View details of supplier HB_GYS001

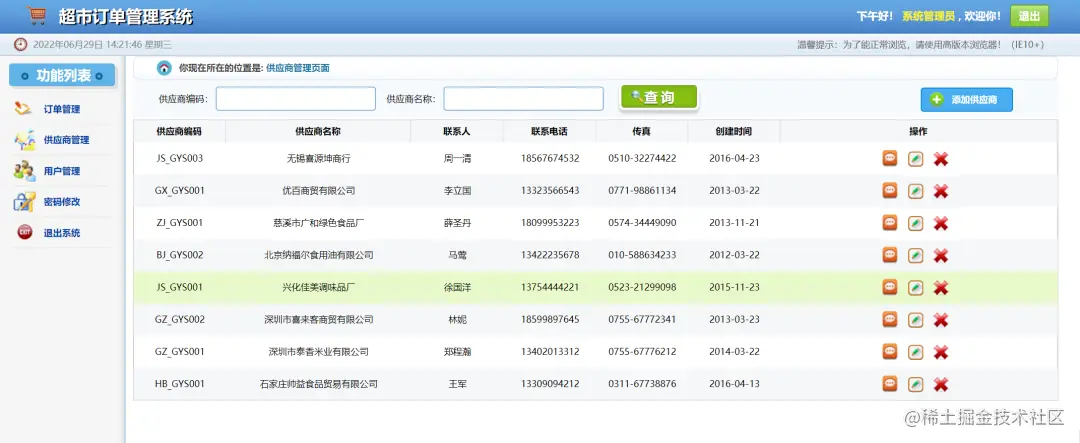(x=890, y=384)
